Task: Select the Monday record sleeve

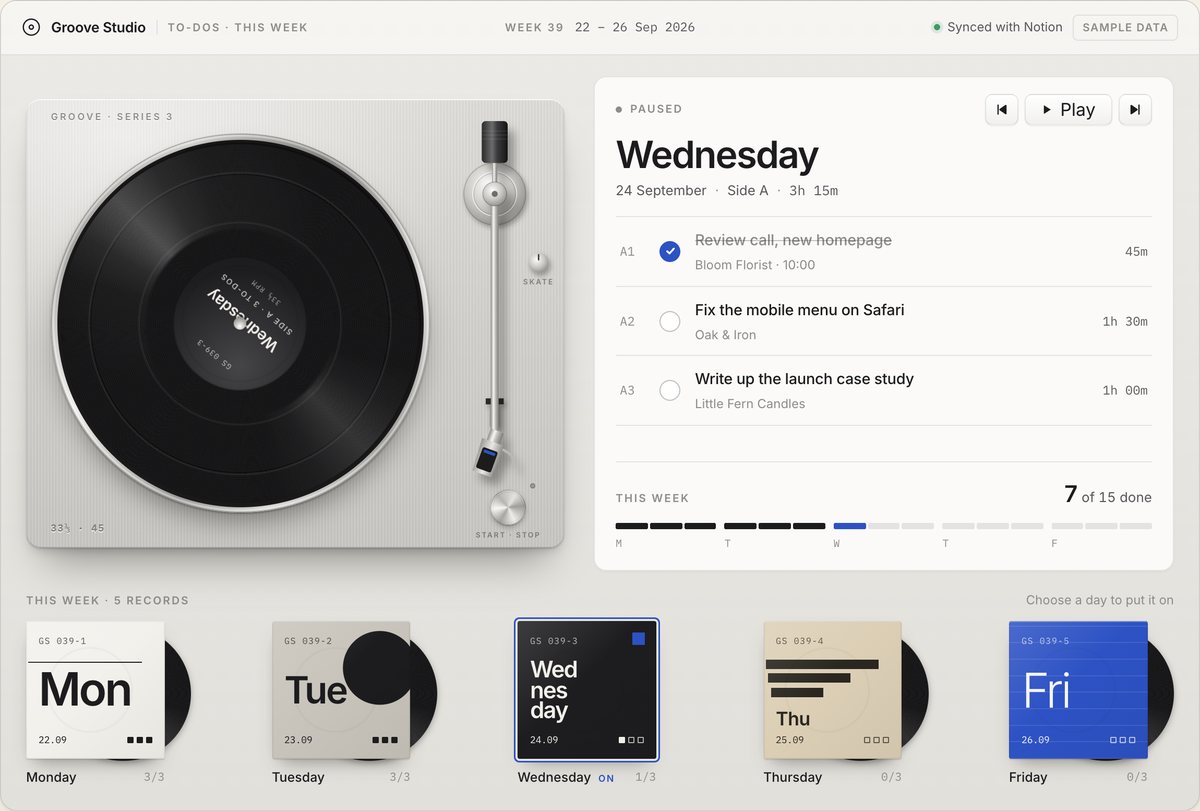Action: tap(95, 690)
